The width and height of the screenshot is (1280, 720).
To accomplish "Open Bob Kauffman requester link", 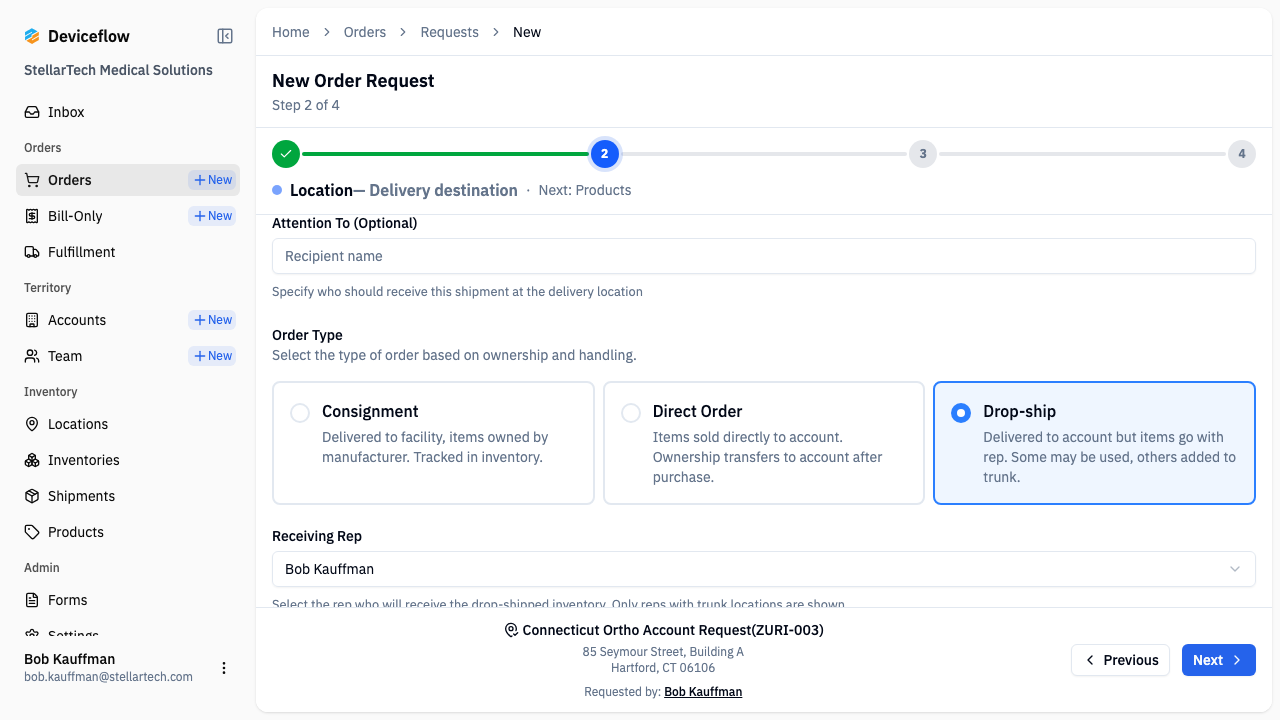I will coord(703,692).
